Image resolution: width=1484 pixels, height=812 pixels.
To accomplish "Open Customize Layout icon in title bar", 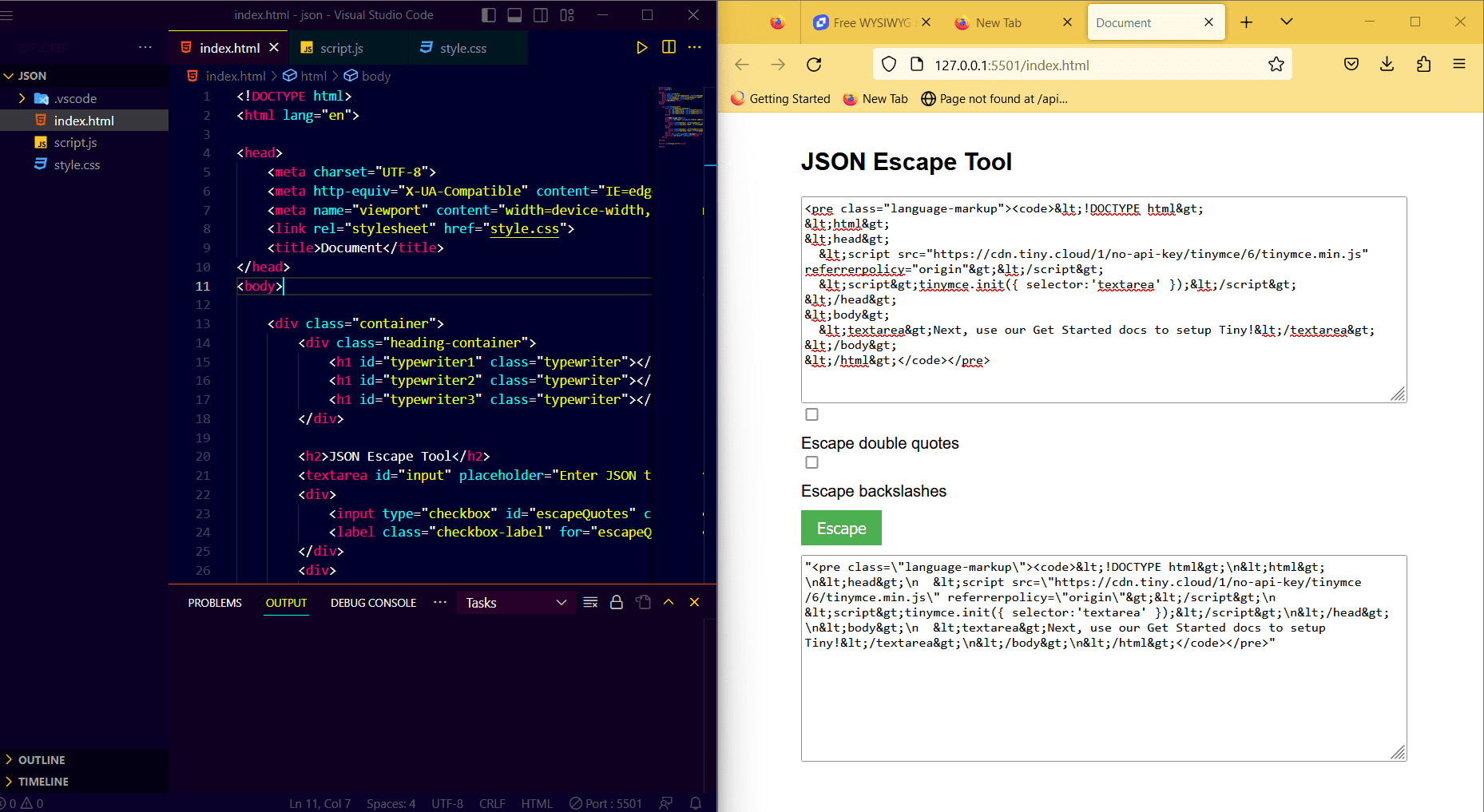I will coord(567,15).
